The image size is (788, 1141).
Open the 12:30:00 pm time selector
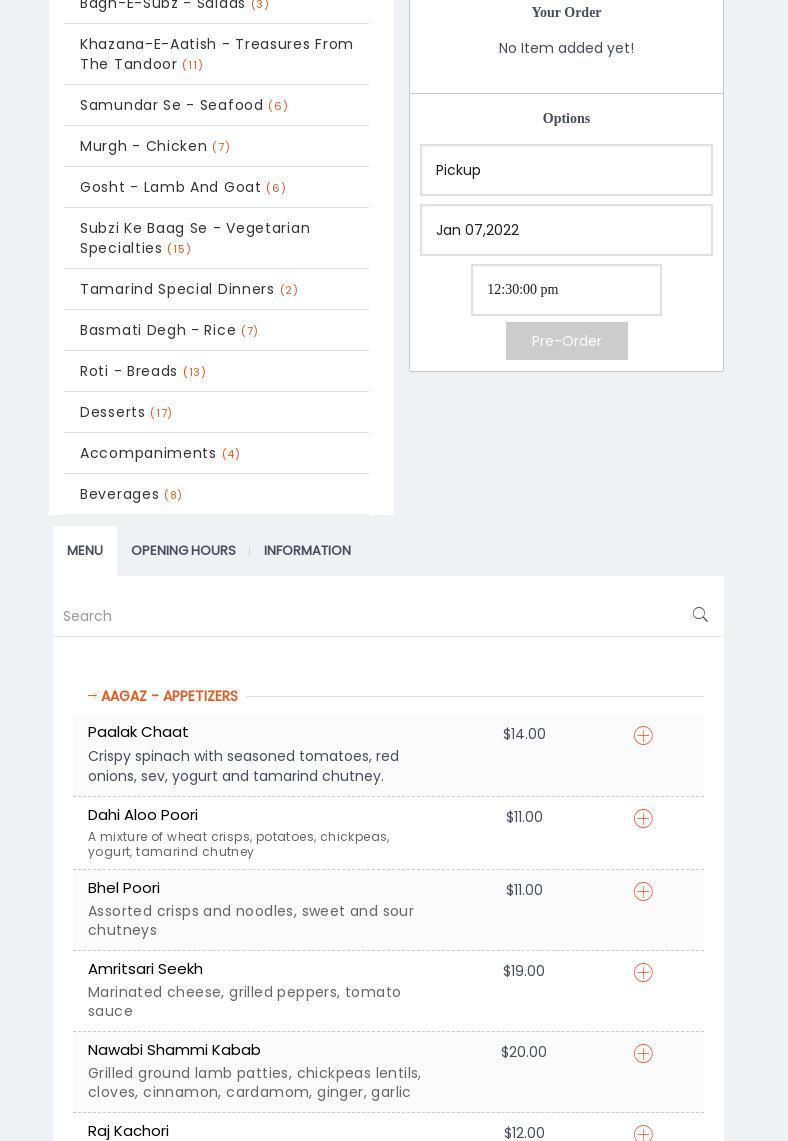pyautogui.click(x=566, y=290)
